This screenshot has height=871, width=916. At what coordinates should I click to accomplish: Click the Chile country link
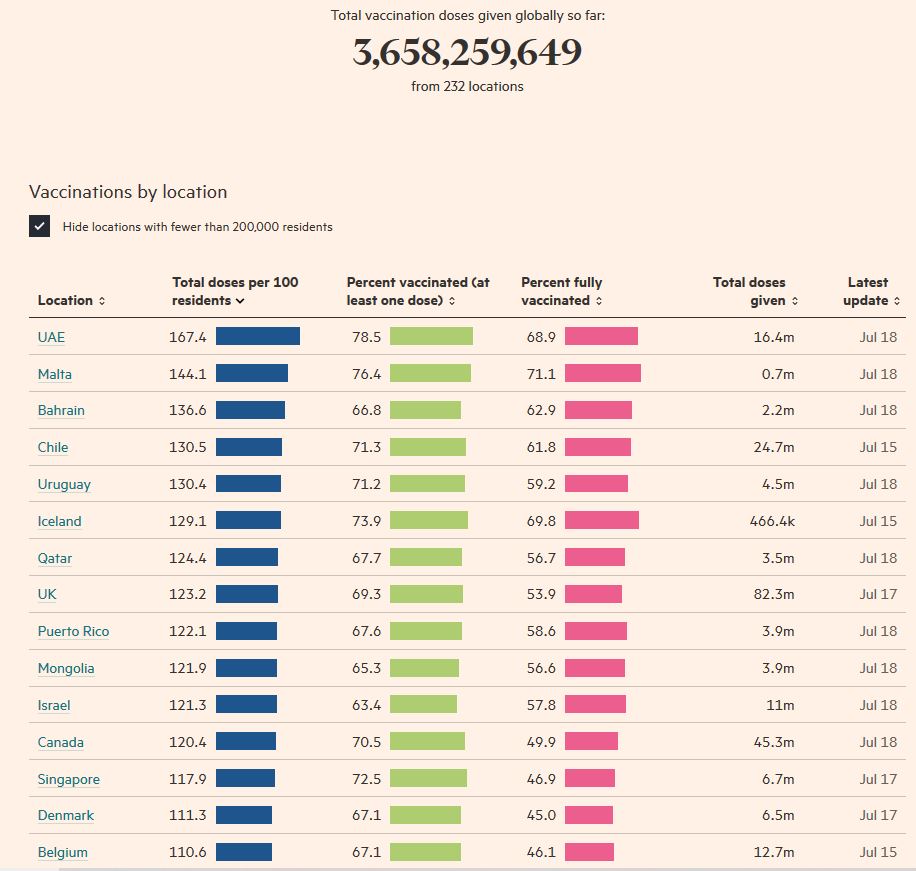[x=53, y=447]
